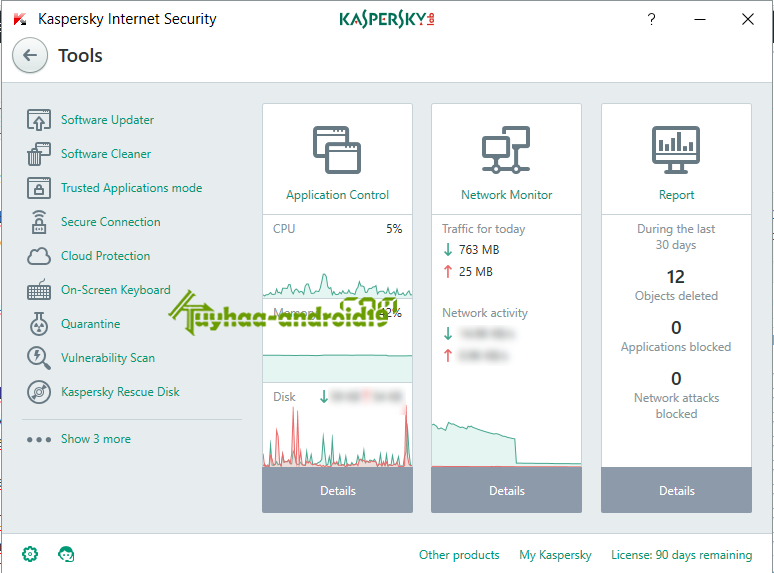Click the Trusted Applications mode lock icon

click(x=39, y=188)
